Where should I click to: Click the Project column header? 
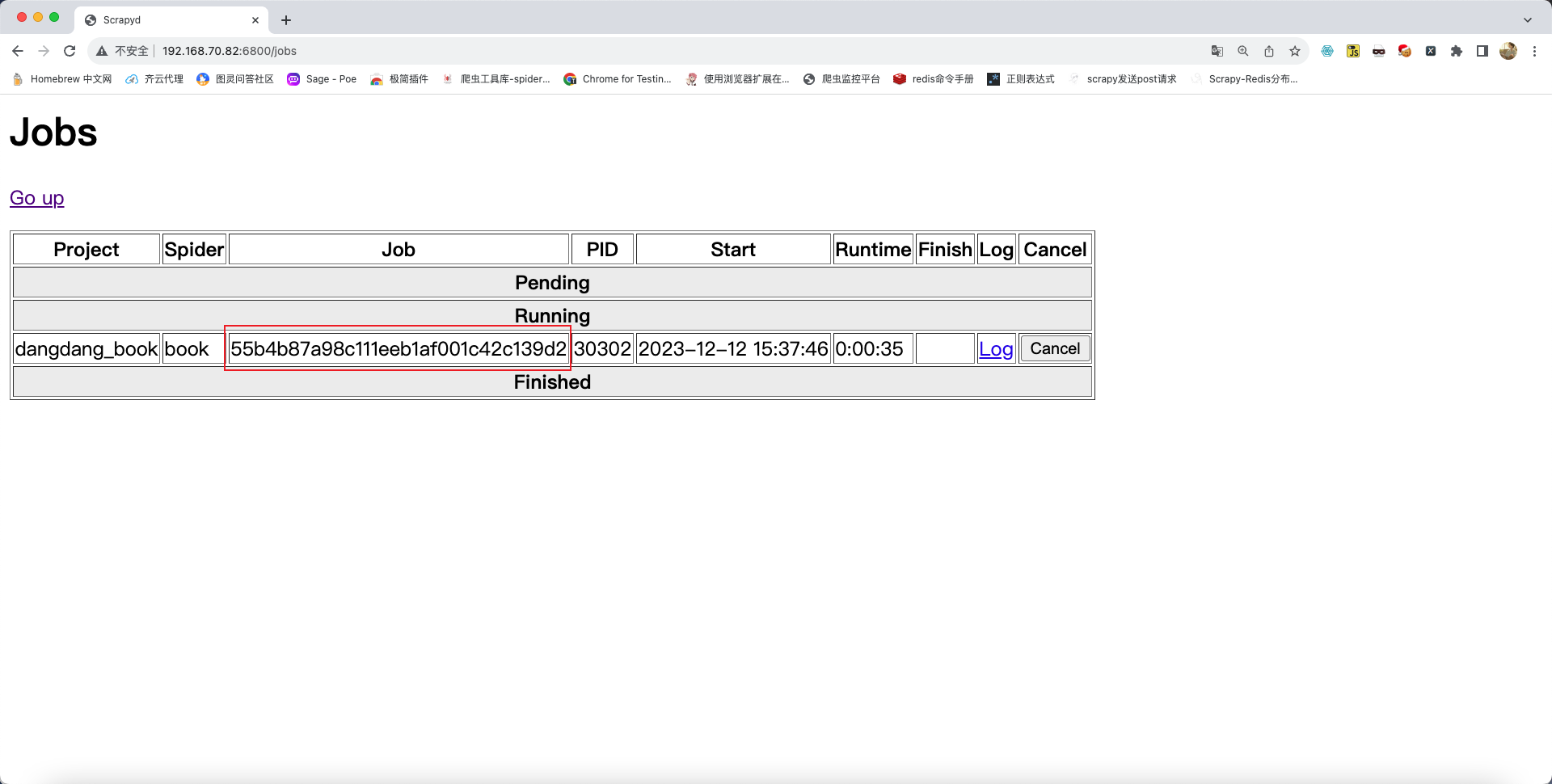pos(86,250)
